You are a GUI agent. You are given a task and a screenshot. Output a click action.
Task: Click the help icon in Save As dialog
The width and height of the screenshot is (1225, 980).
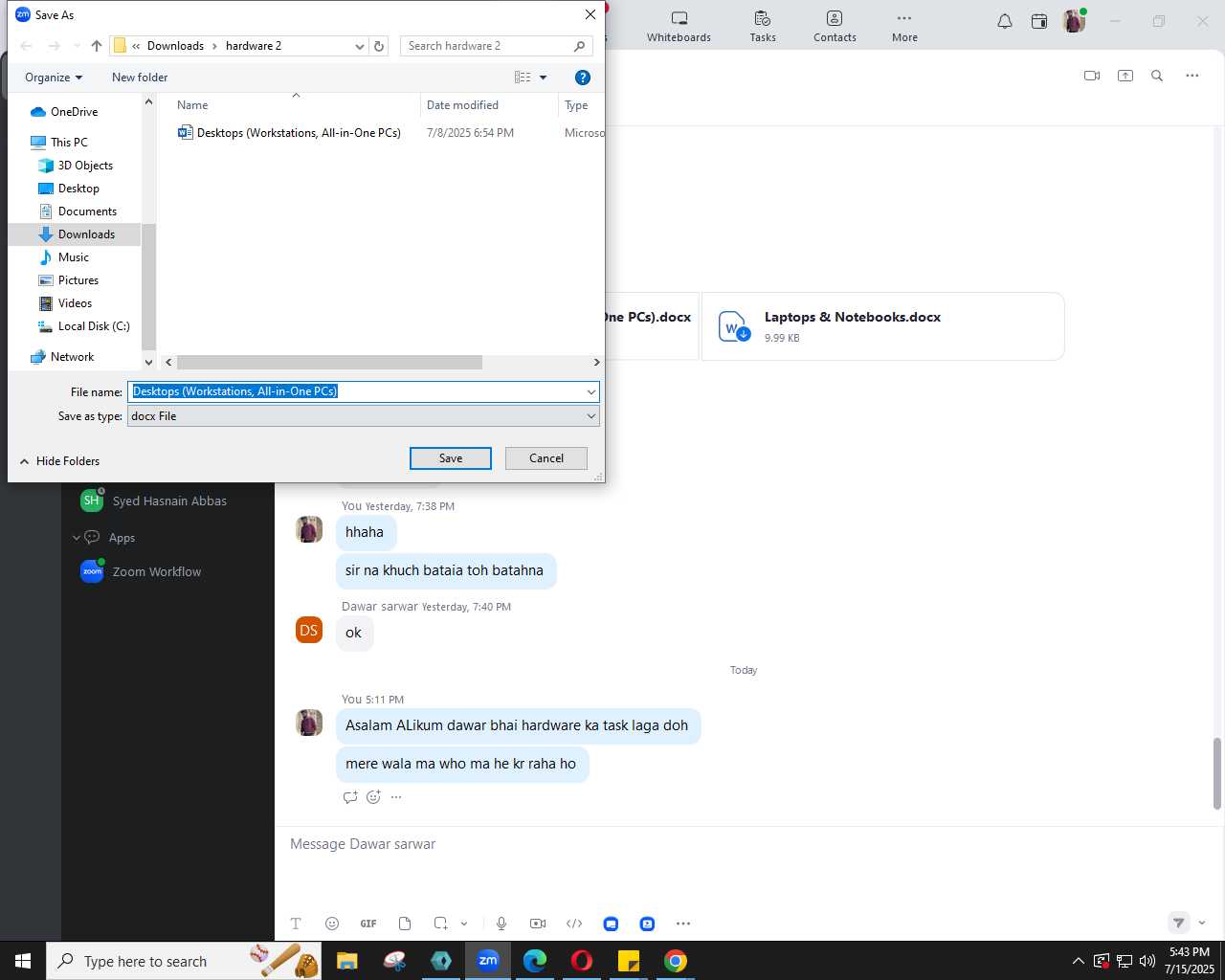point(583,78)
